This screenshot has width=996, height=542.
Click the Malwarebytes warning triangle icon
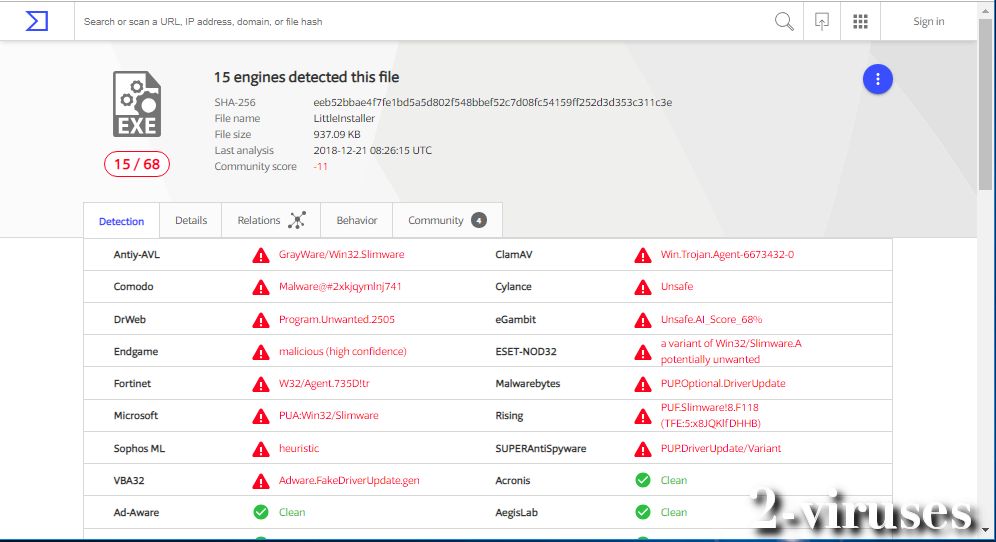coord(643,384)
